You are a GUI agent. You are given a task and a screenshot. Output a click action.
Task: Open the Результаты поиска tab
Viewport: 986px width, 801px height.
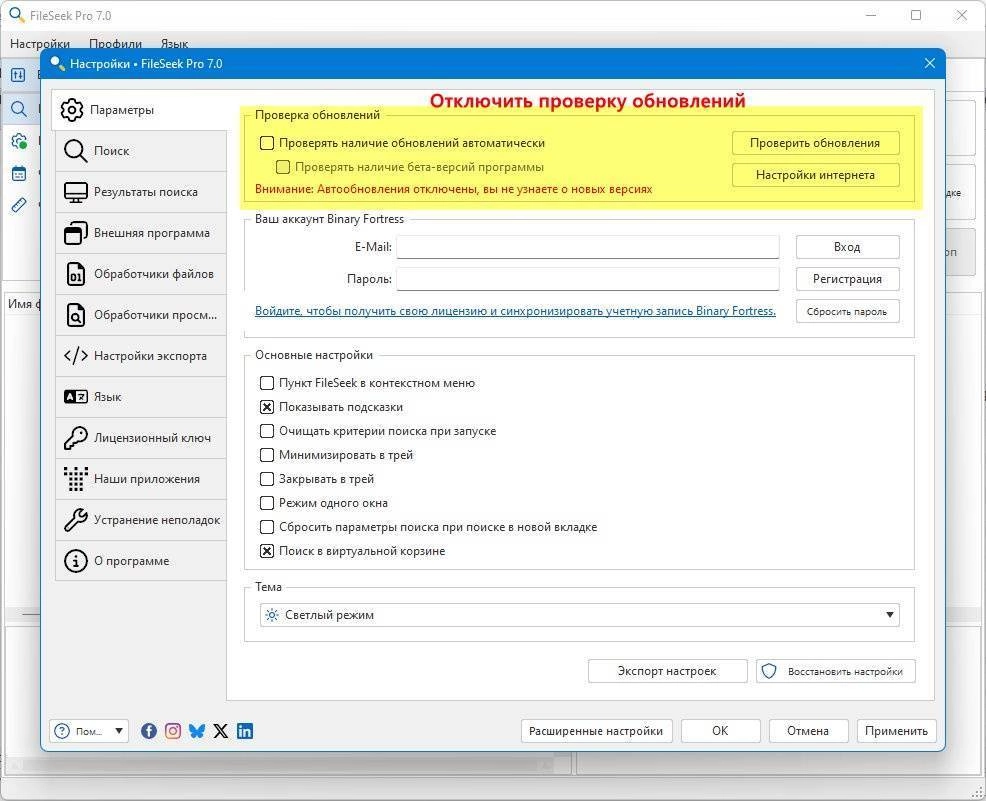(x=141, y=192)
